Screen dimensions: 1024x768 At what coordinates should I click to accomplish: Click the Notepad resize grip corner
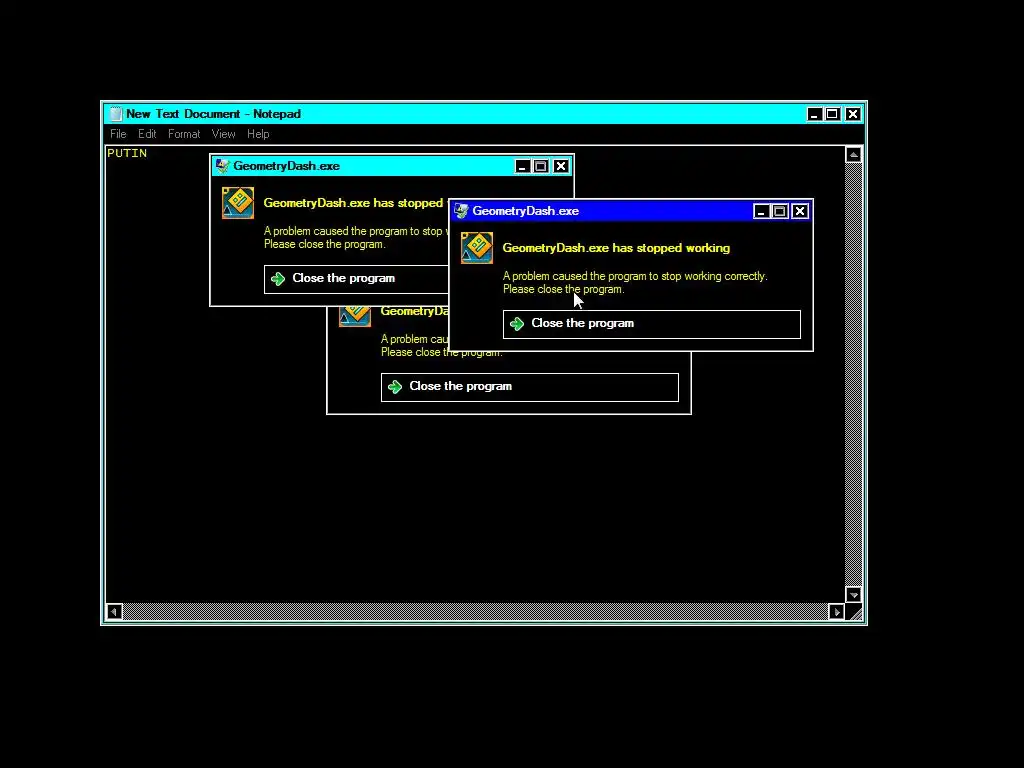pos(854,613)
